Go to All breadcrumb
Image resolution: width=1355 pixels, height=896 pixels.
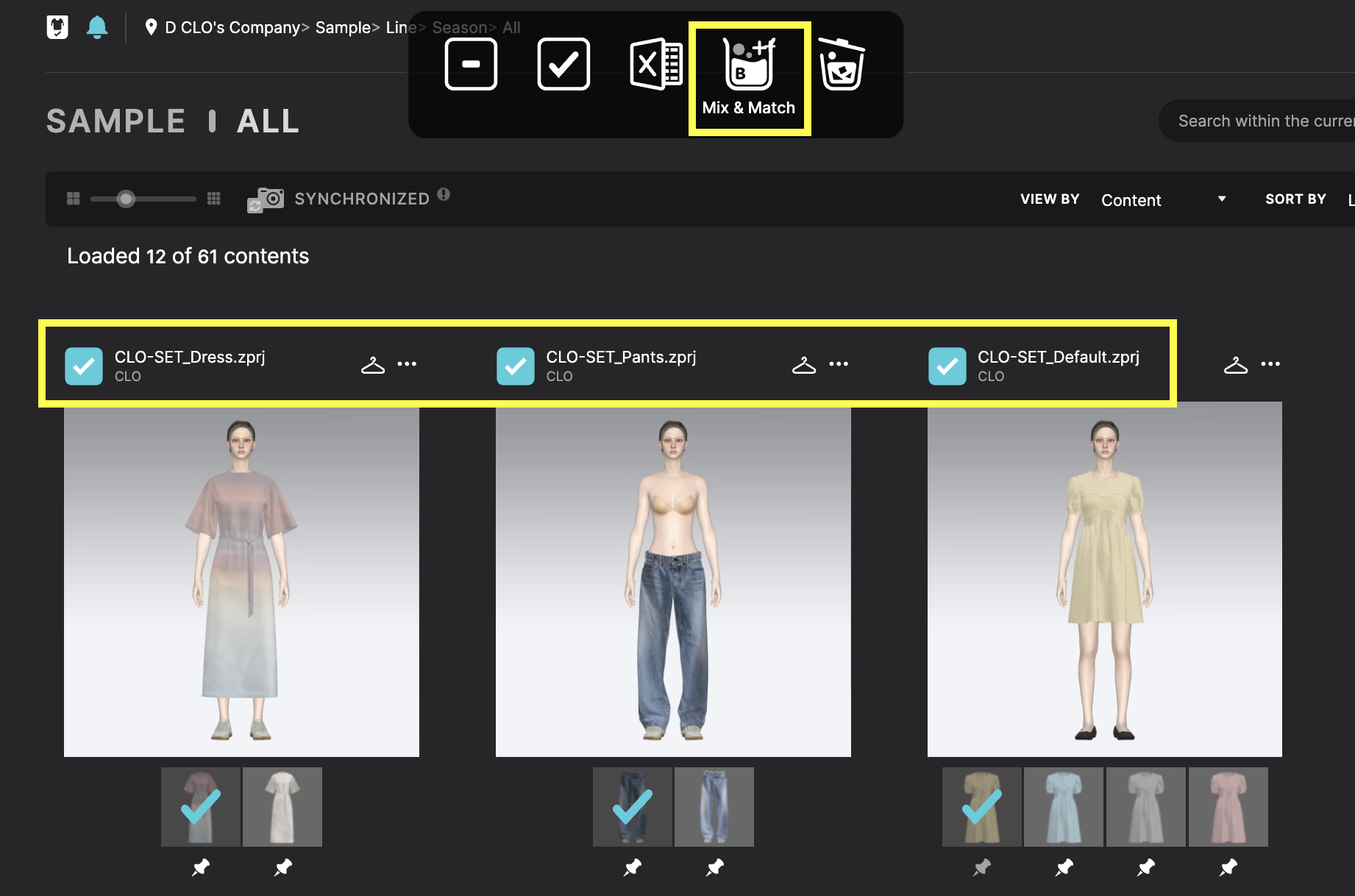click(x=511, y=27)
